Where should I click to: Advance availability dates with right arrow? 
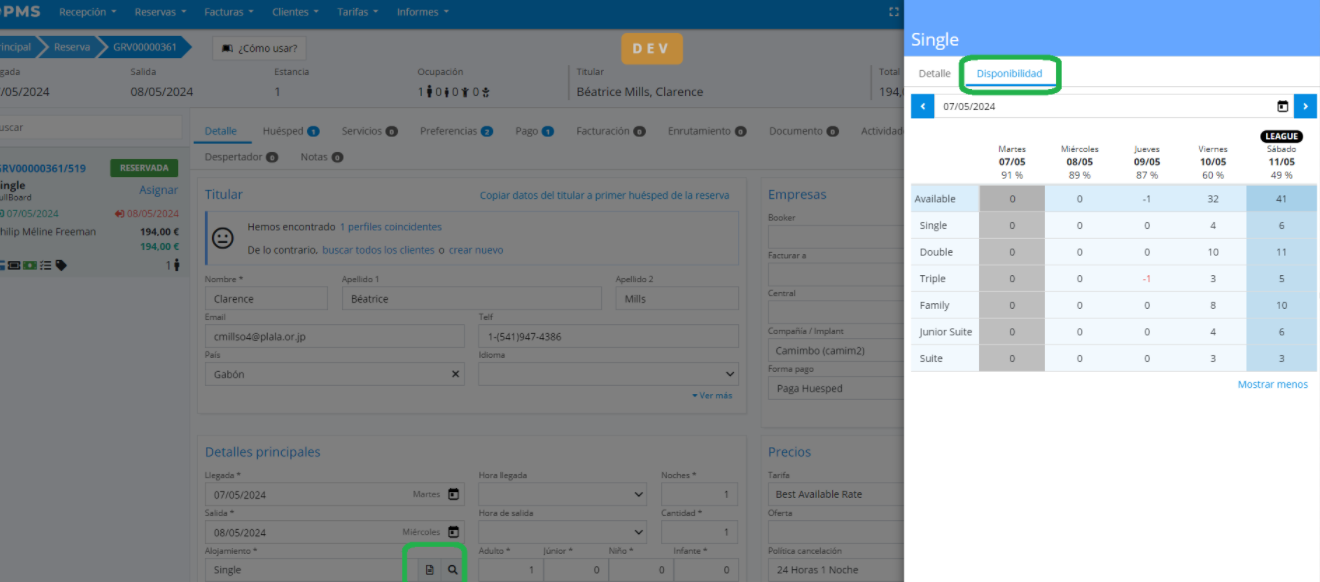[1305, 106]
